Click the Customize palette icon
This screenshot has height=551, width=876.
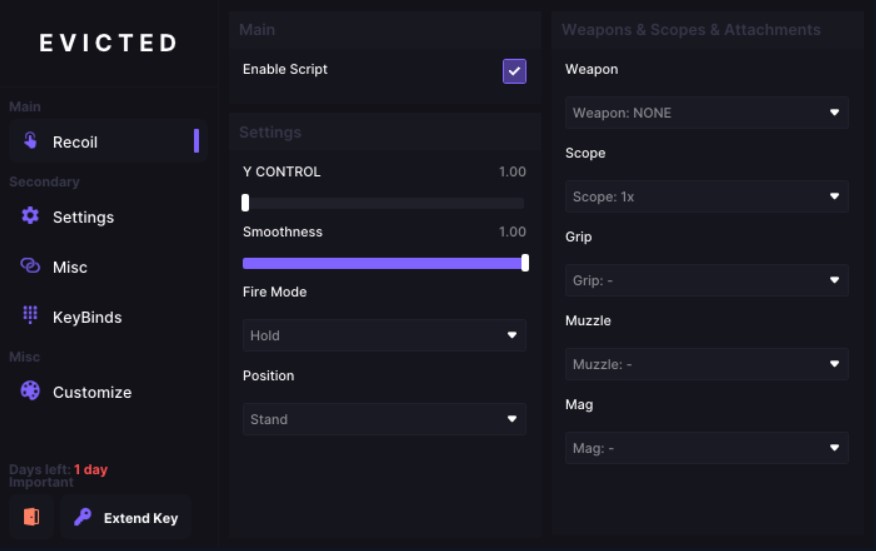(31, 391)
